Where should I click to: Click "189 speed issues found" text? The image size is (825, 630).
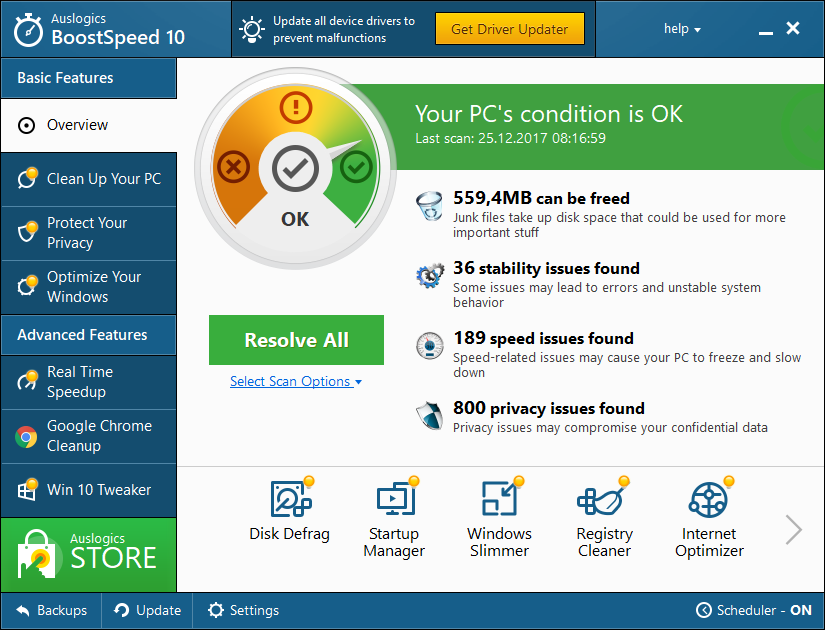click(544, 338)
